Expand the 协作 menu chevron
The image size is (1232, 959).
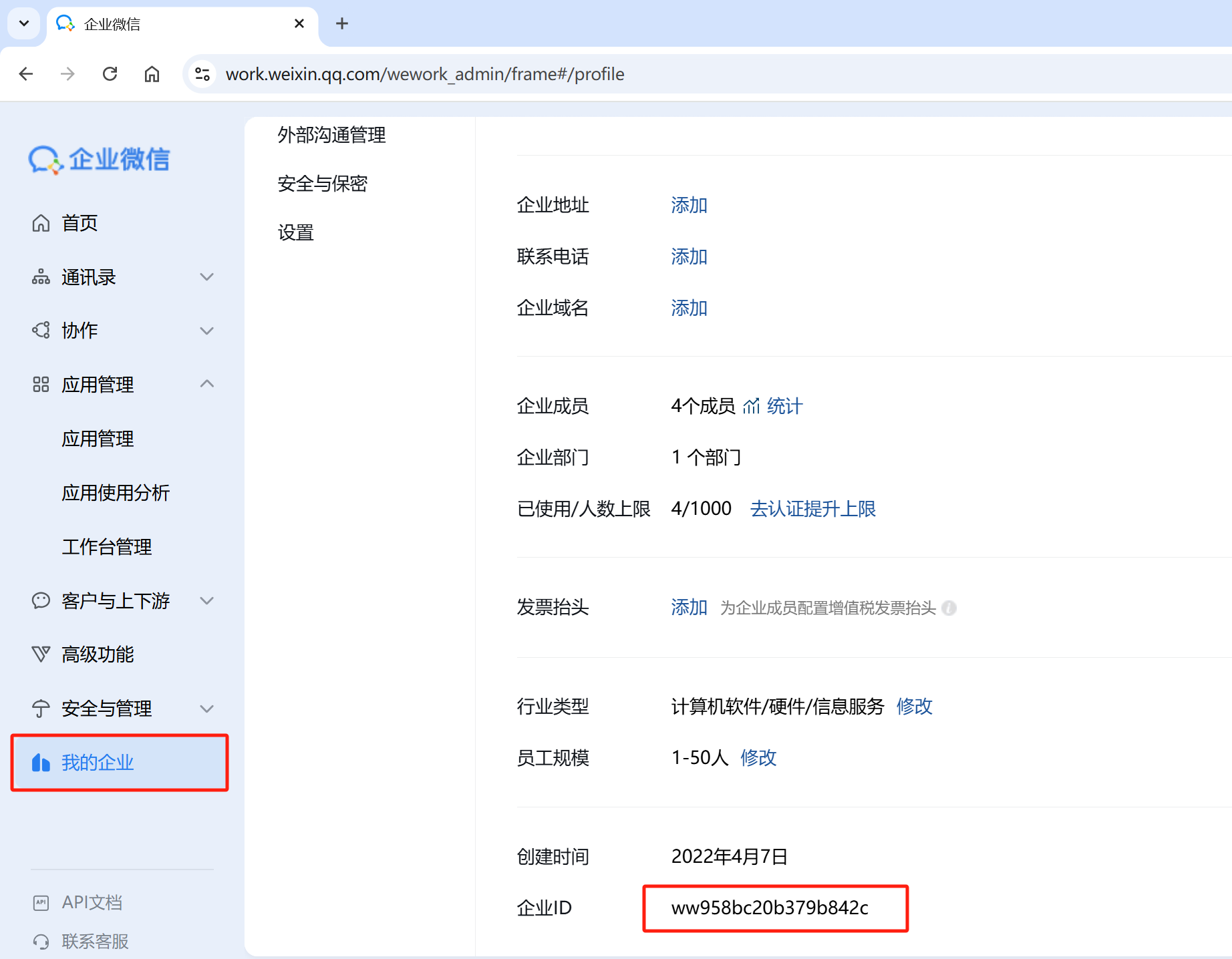coord(206,331)
